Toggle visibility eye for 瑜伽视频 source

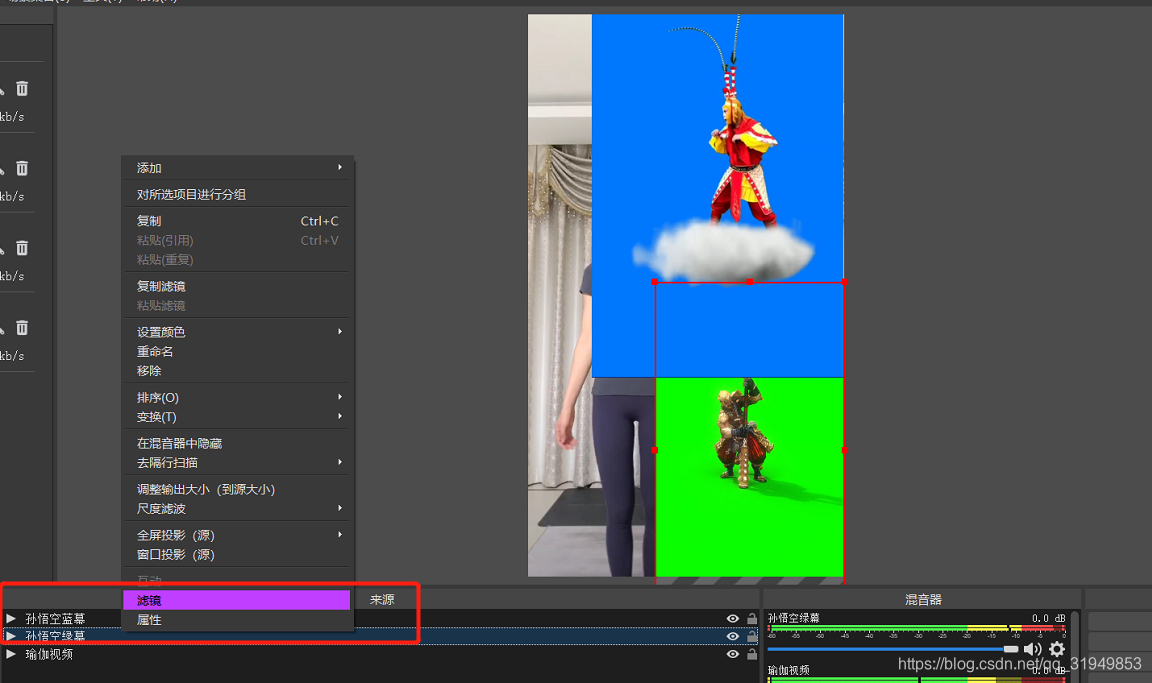click(732, 654)
